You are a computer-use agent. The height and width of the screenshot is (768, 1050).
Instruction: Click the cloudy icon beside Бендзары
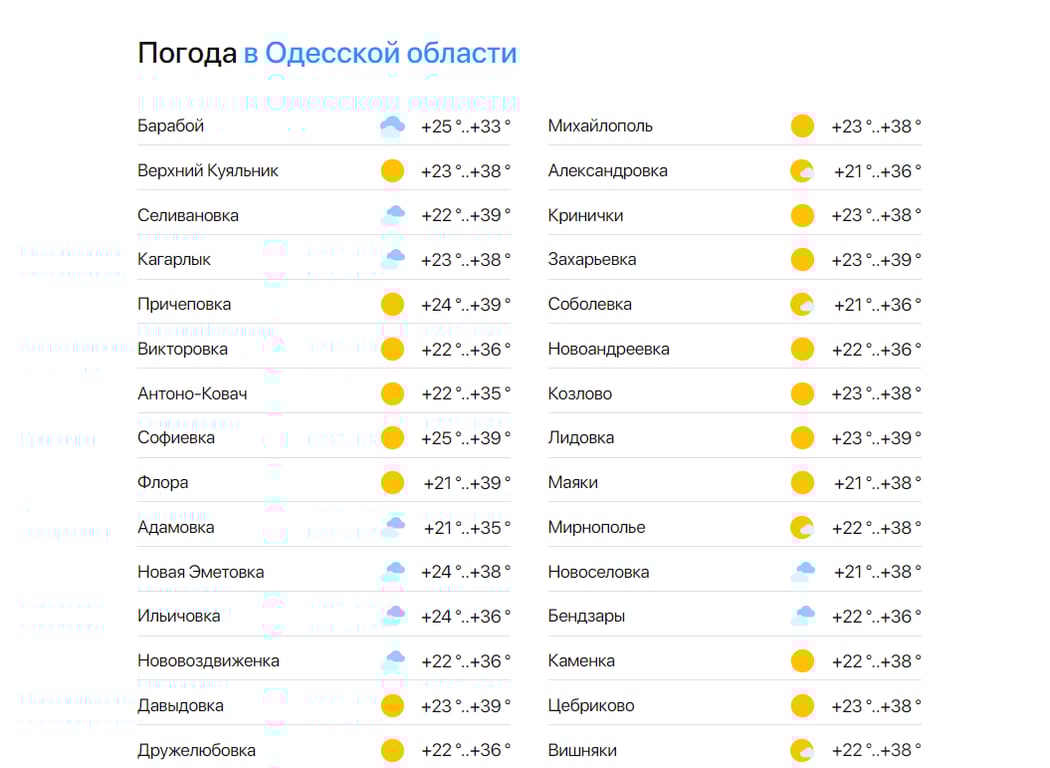[x=802, y=616]
